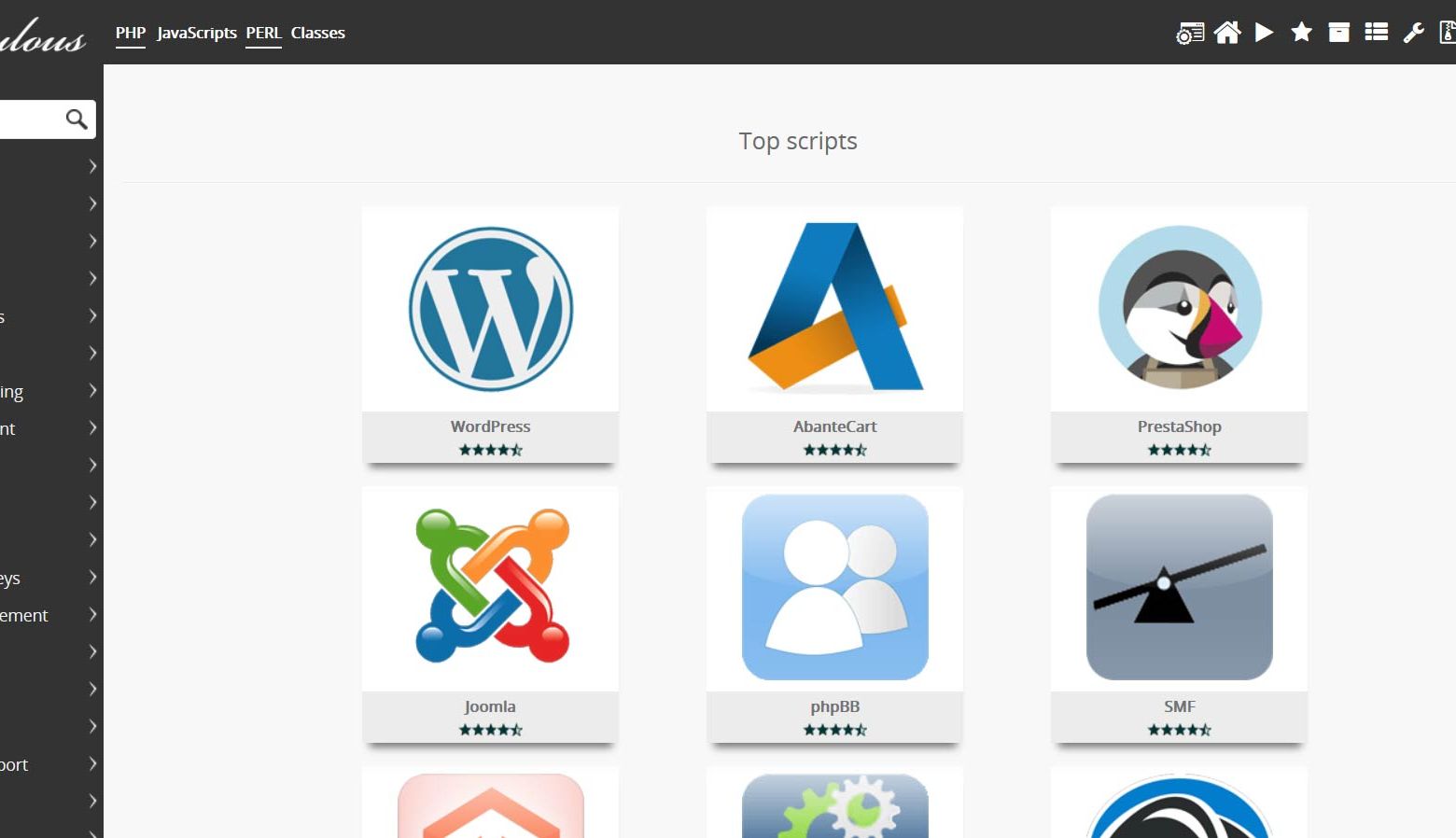Click the Joomla script name
The height and width of the screenshot is (838, 1456).
click(491, 706)
